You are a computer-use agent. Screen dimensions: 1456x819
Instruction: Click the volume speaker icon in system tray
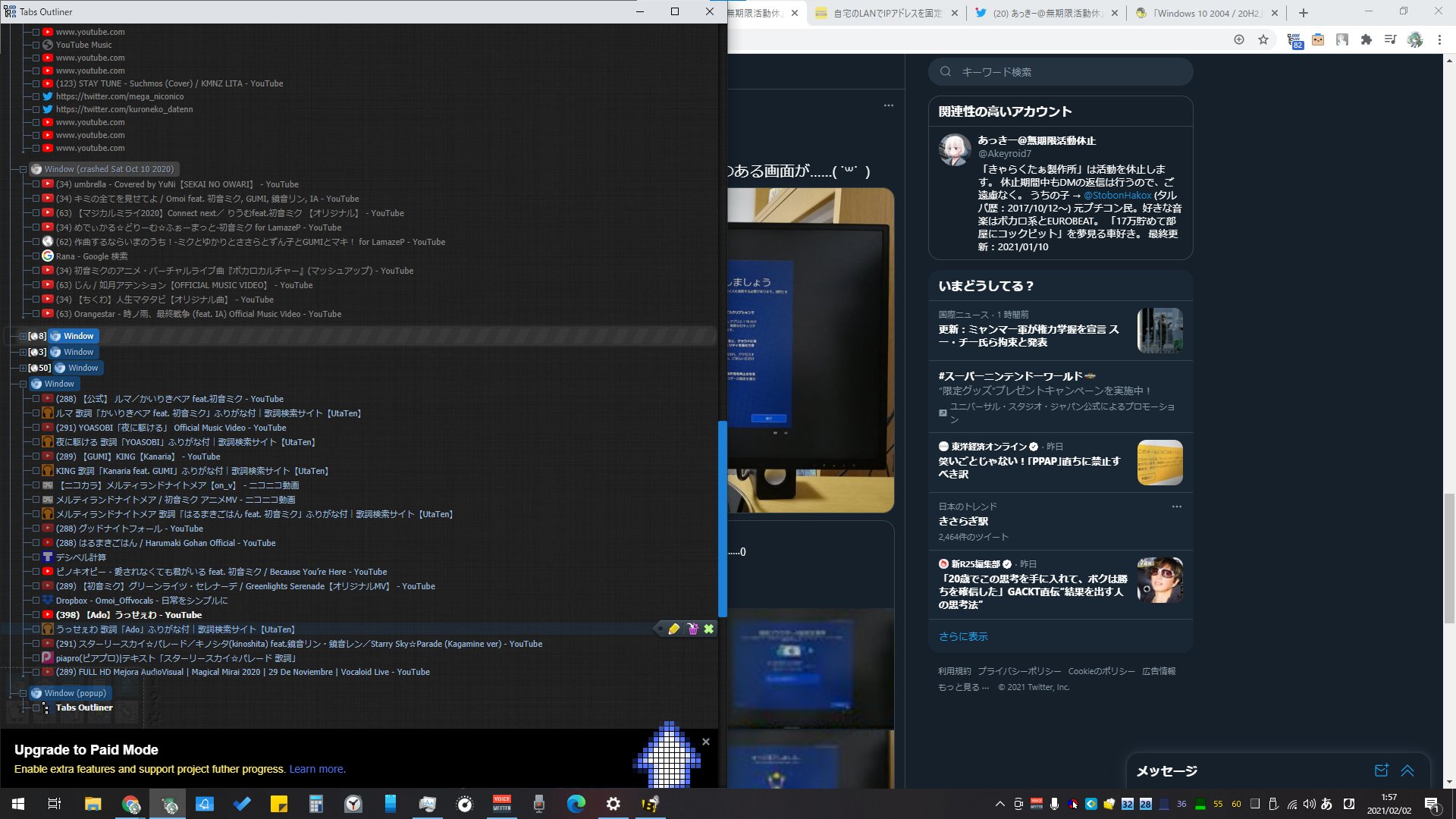pyautogui.click(x=1310, y=804)
